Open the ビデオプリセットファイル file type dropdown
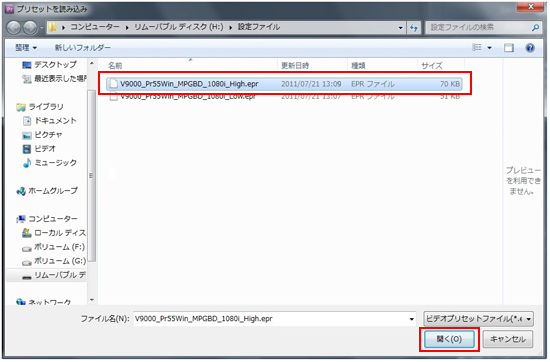The width and height of the screenshot is (550, 362). (x=478, y=319)
